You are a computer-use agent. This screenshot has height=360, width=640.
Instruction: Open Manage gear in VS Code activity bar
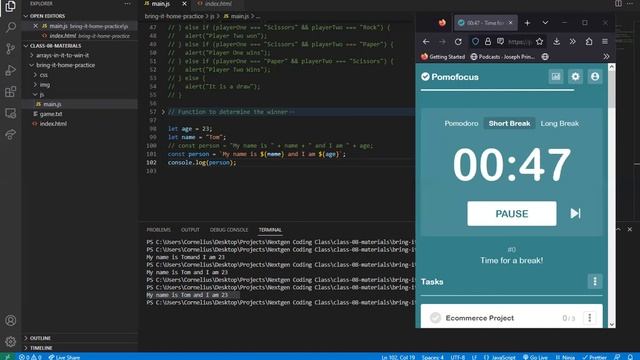tap(11, 342)
